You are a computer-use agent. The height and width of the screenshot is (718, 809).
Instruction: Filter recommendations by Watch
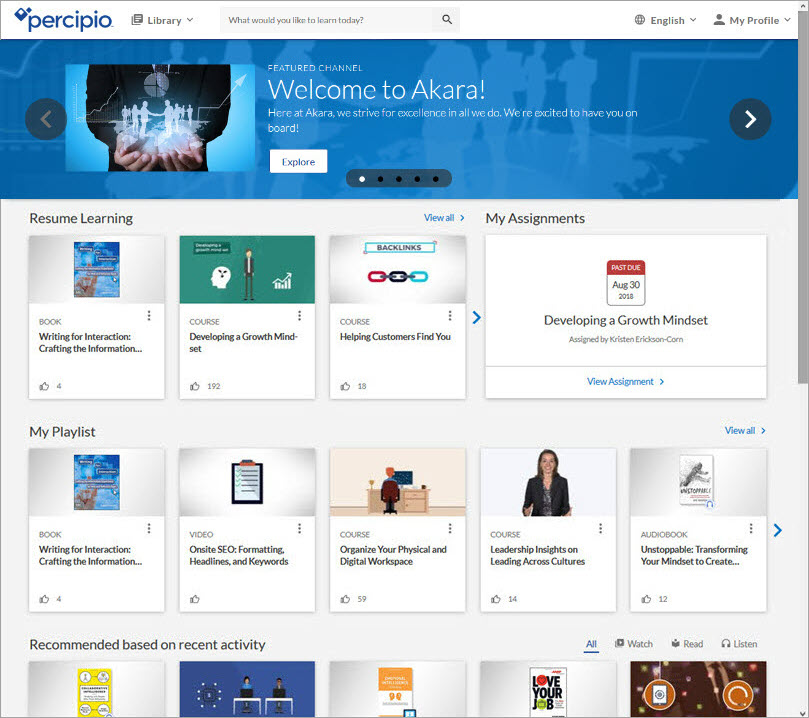point(634,644)
